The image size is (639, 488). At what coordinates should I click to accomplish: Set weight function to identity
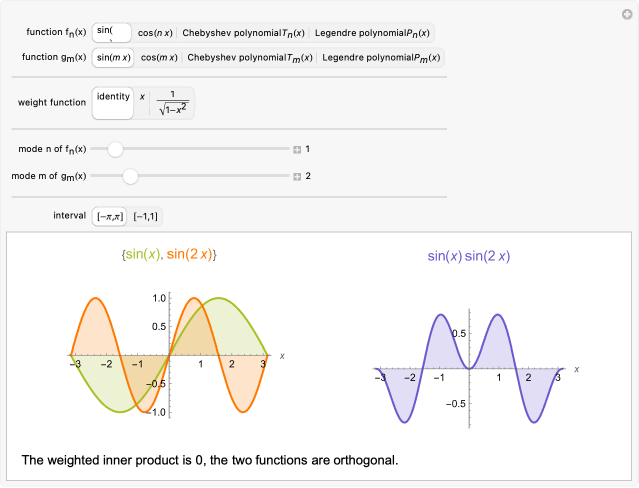[x=112, y=103]
